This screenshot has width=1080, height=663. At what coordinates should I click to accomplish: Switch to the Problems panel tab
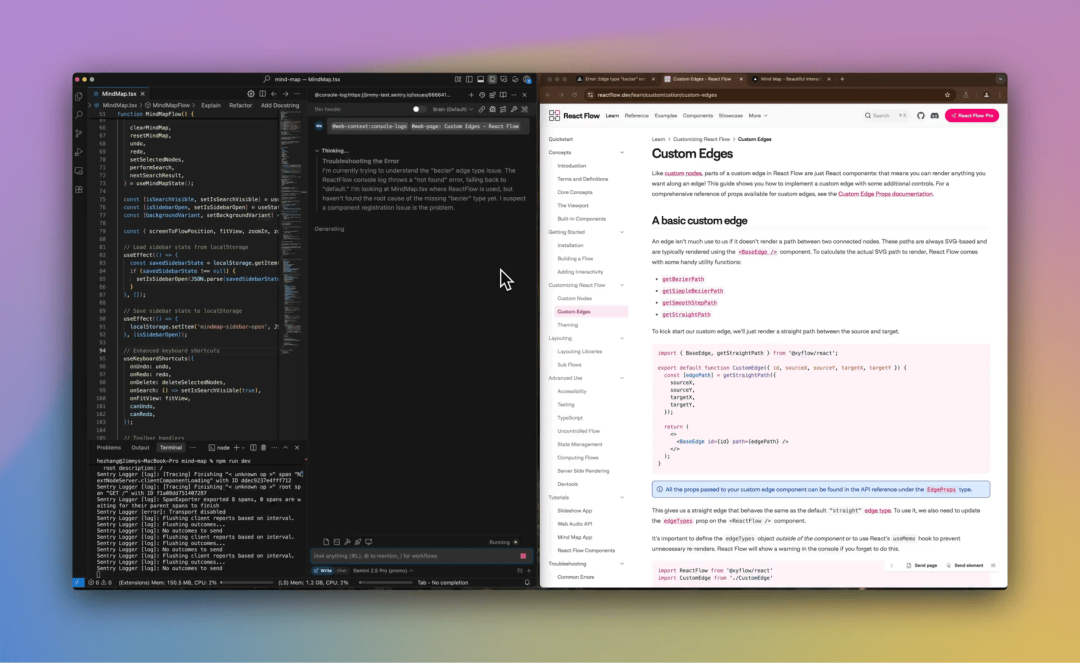click(109, 447)
